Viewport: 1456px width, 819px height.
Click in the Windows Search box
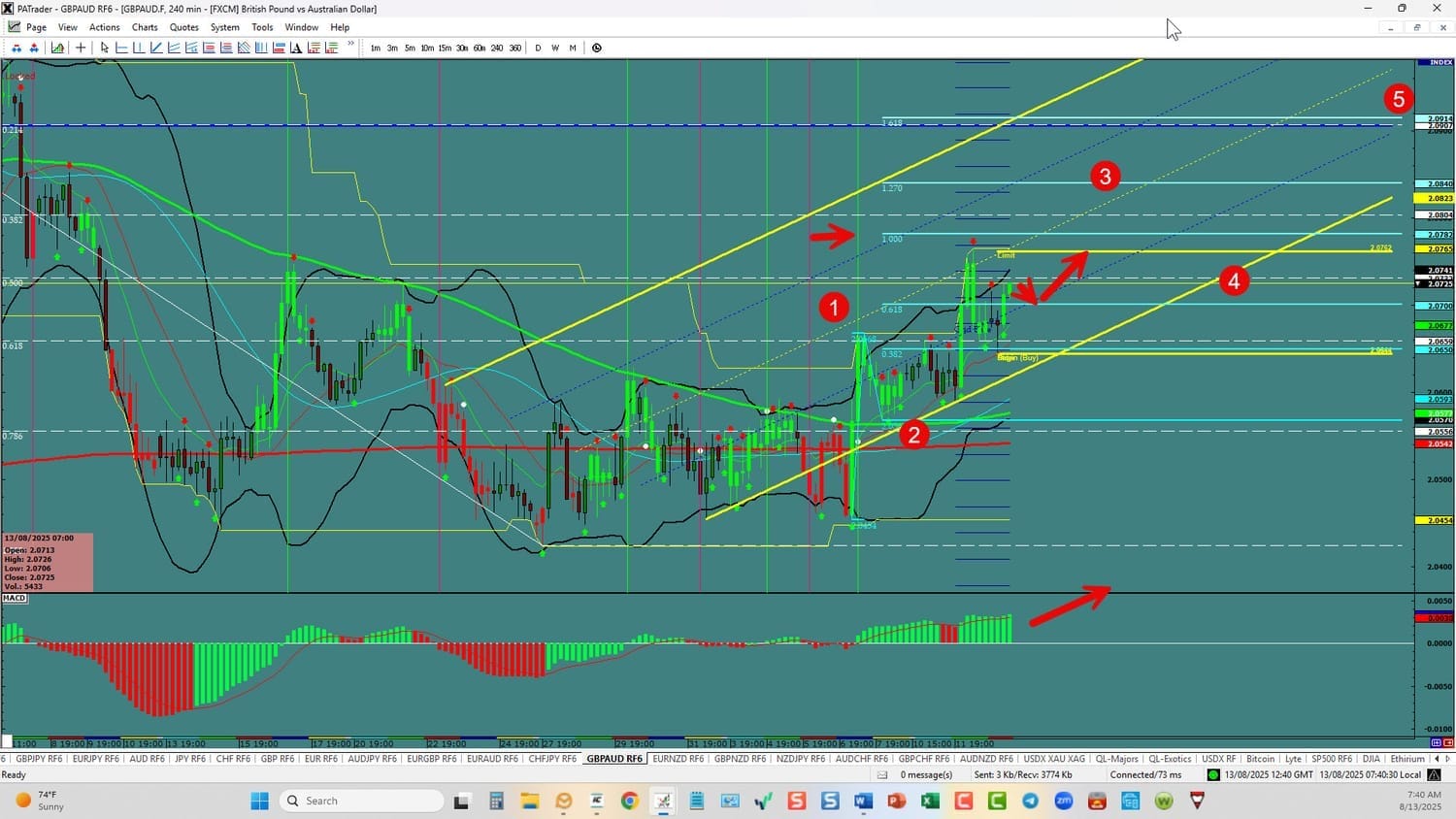pyautogui.click(x=361, y=801)
